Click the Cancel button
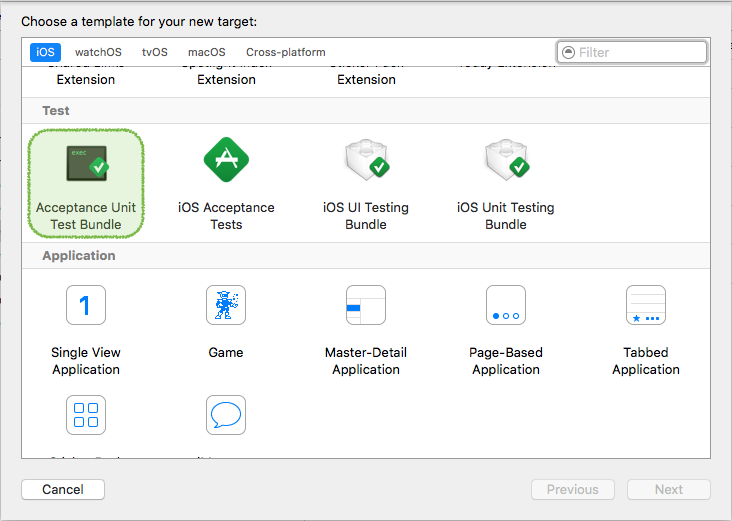Image resolution: width=732 pixels, height=521 pixels. click(63, 489)
